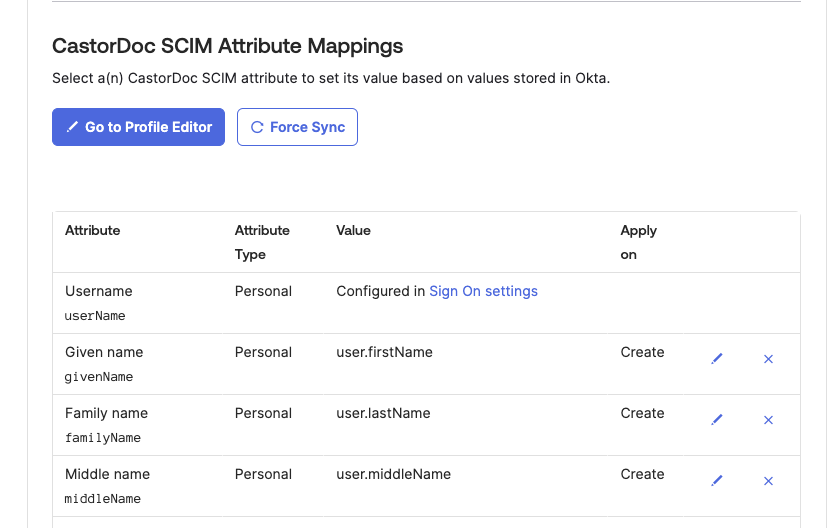Click the circular sync icon beside Force Sync

tap(257, 128)
